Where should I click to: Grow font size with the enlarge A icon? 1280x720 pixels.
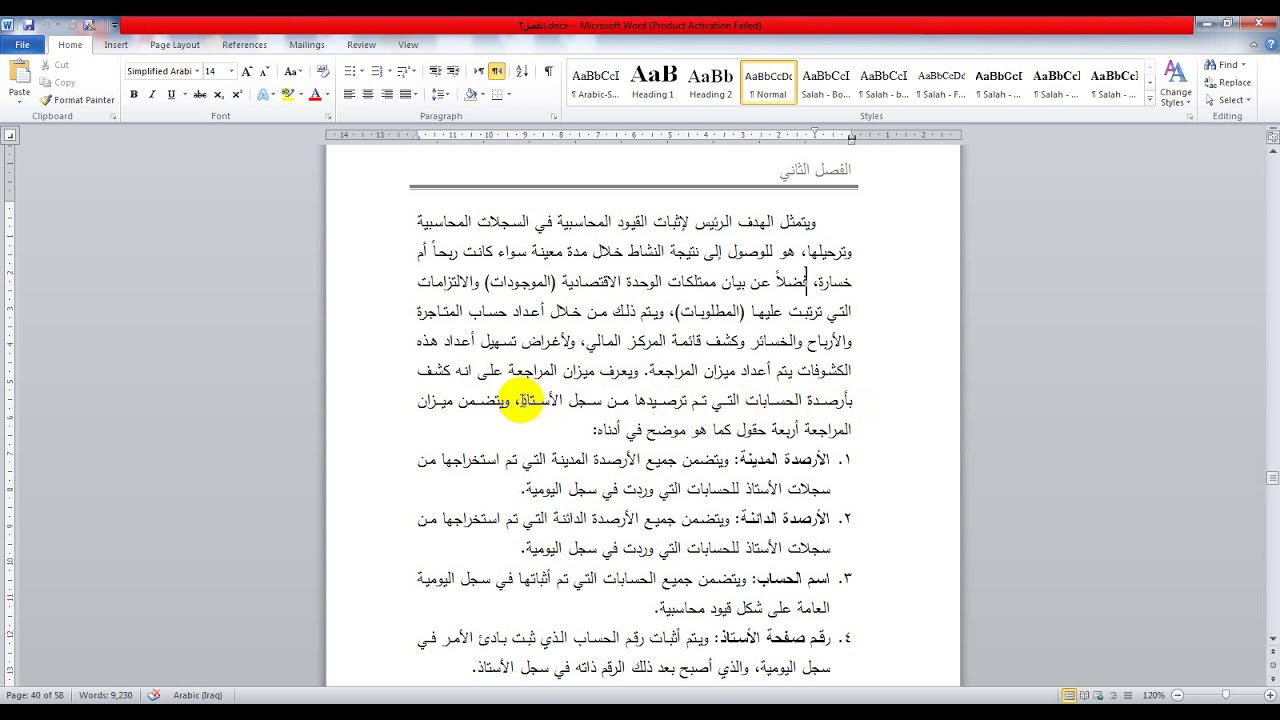tap(247, 71)
